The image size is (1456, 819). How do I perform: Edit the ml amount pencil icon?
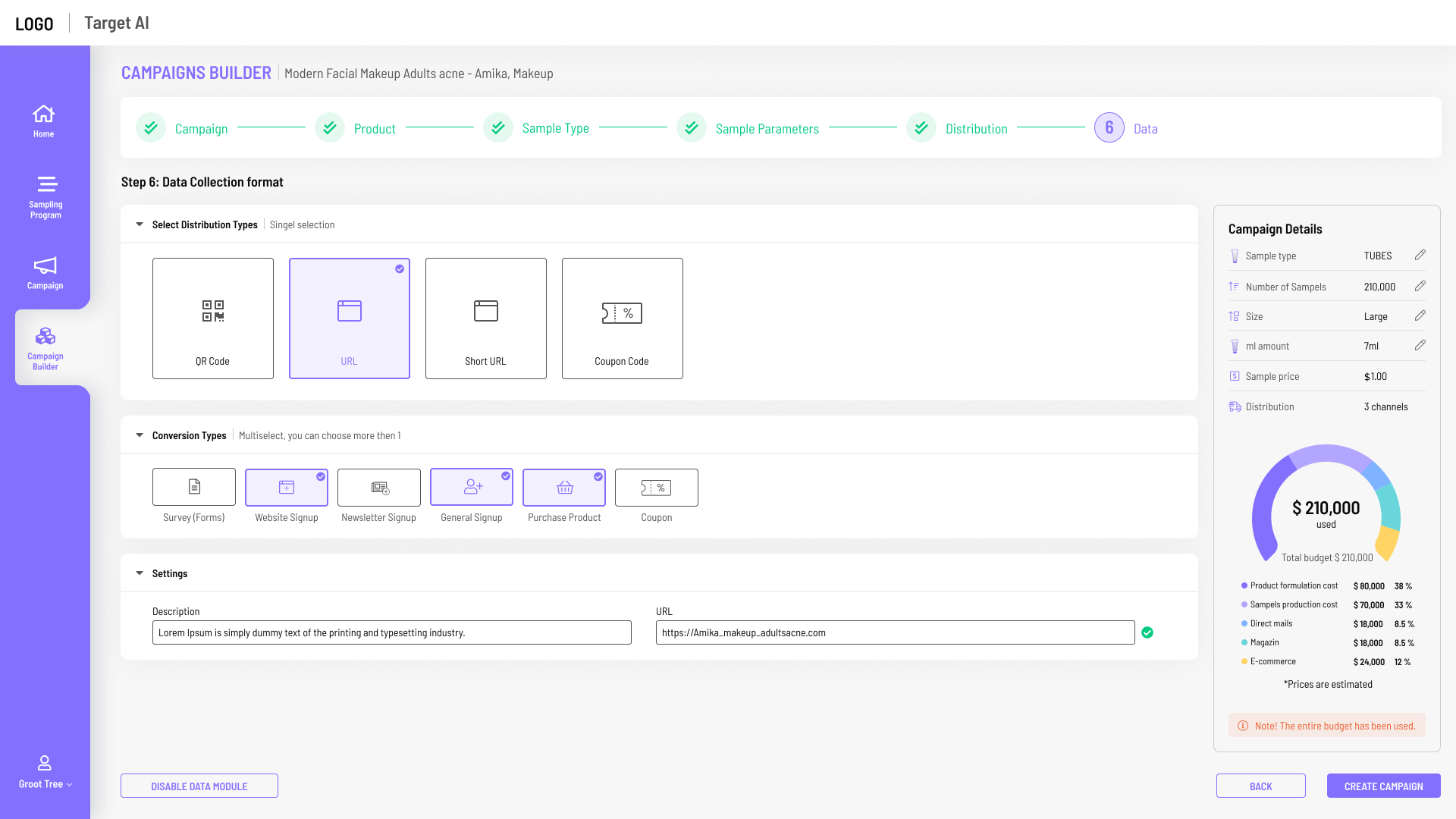click(1420, 346)
